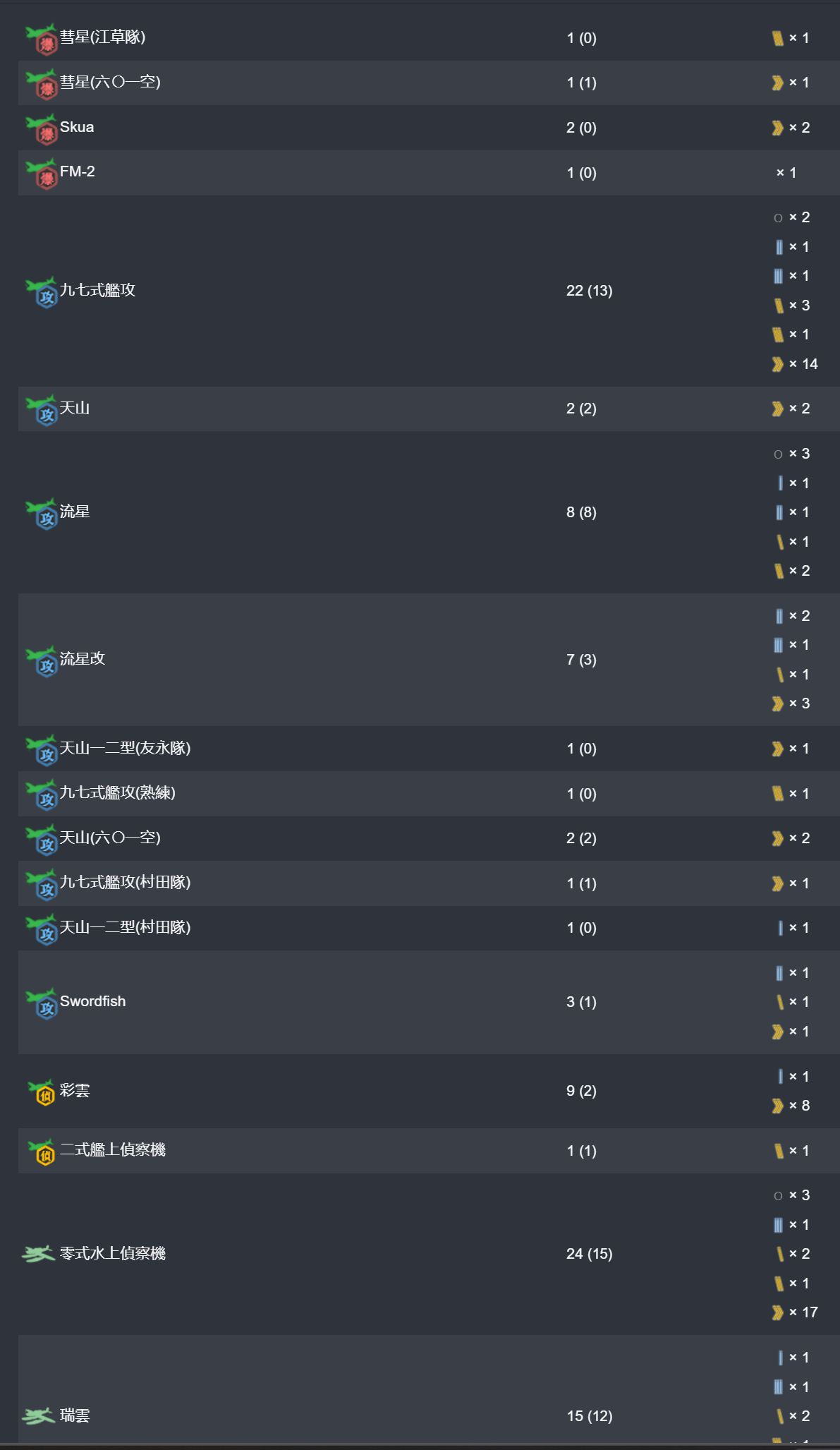Viewport: 840px width, 1450px height.
Task: Click the recon icon beside 二式艦上偵察機
Action: tap(41, 1152)
